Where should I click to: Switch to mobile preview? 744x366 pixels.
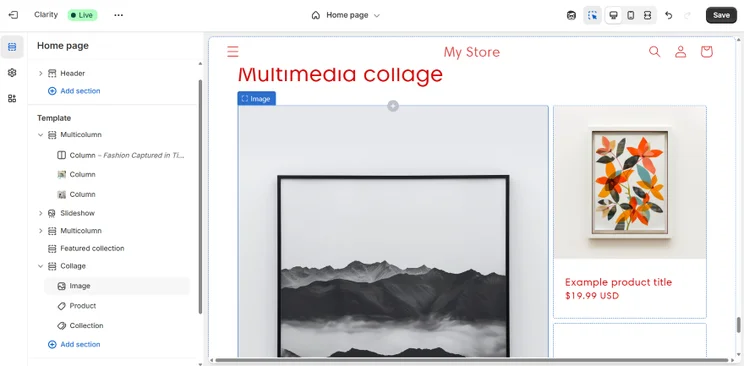[x=631, y=15]
